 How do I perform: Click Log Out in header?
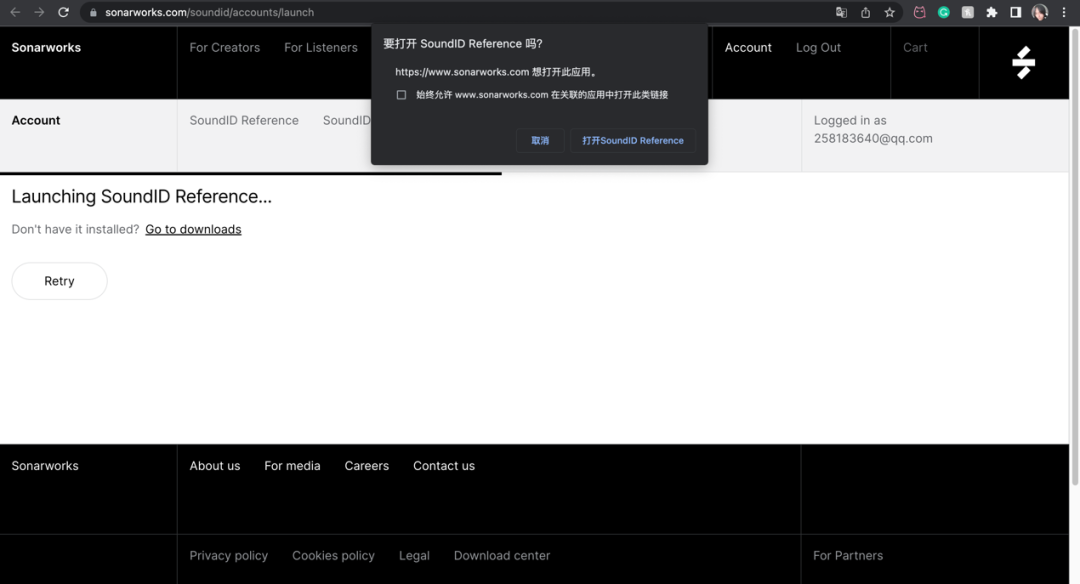point(818,48)
